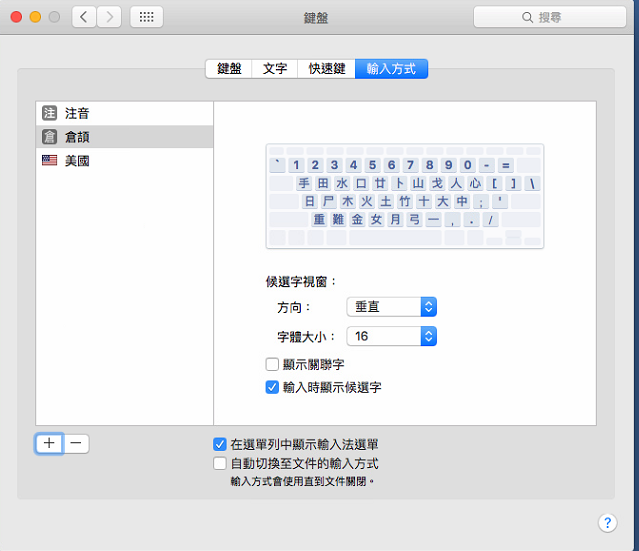Screen dimensions: 639x551
Task: Click the 弓 key on keyboard preview
Action: pos(414,219)
